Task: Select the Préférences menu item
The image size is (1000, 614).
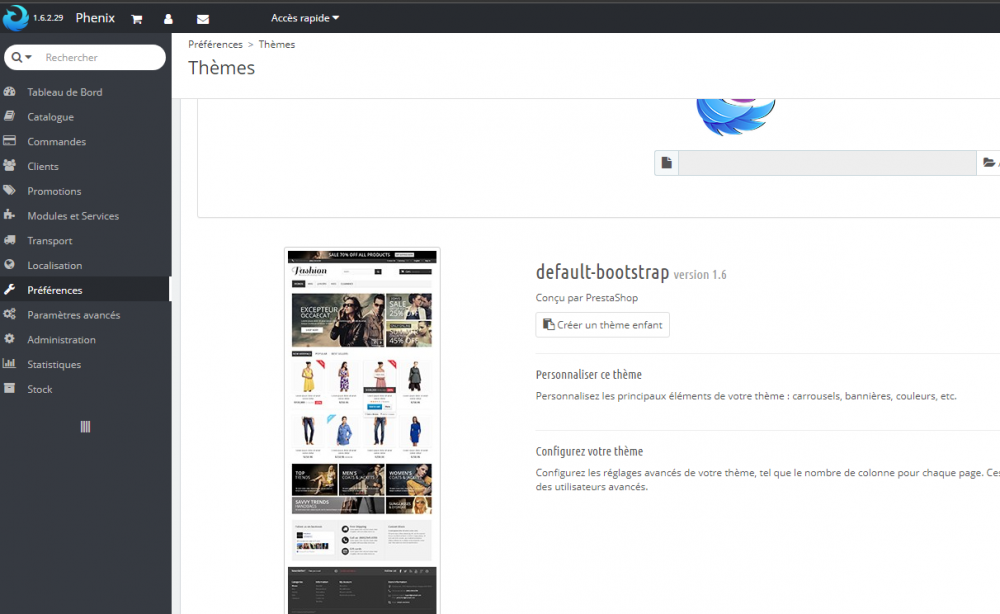Action: [85, 290]
